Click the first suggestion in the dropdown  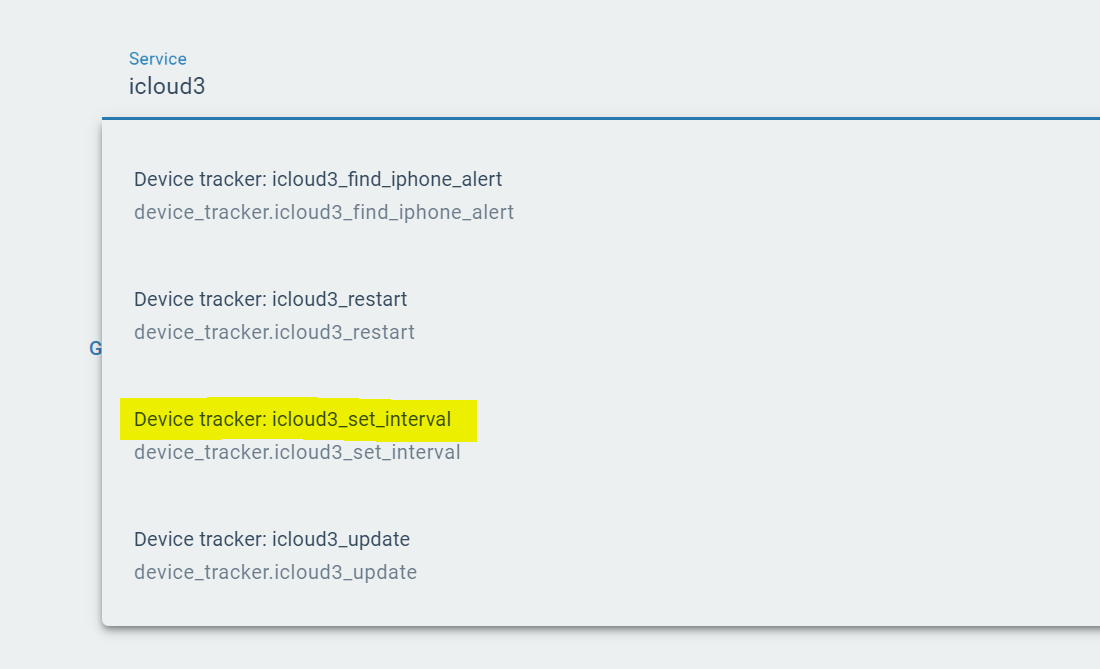(x=317, y=179)
